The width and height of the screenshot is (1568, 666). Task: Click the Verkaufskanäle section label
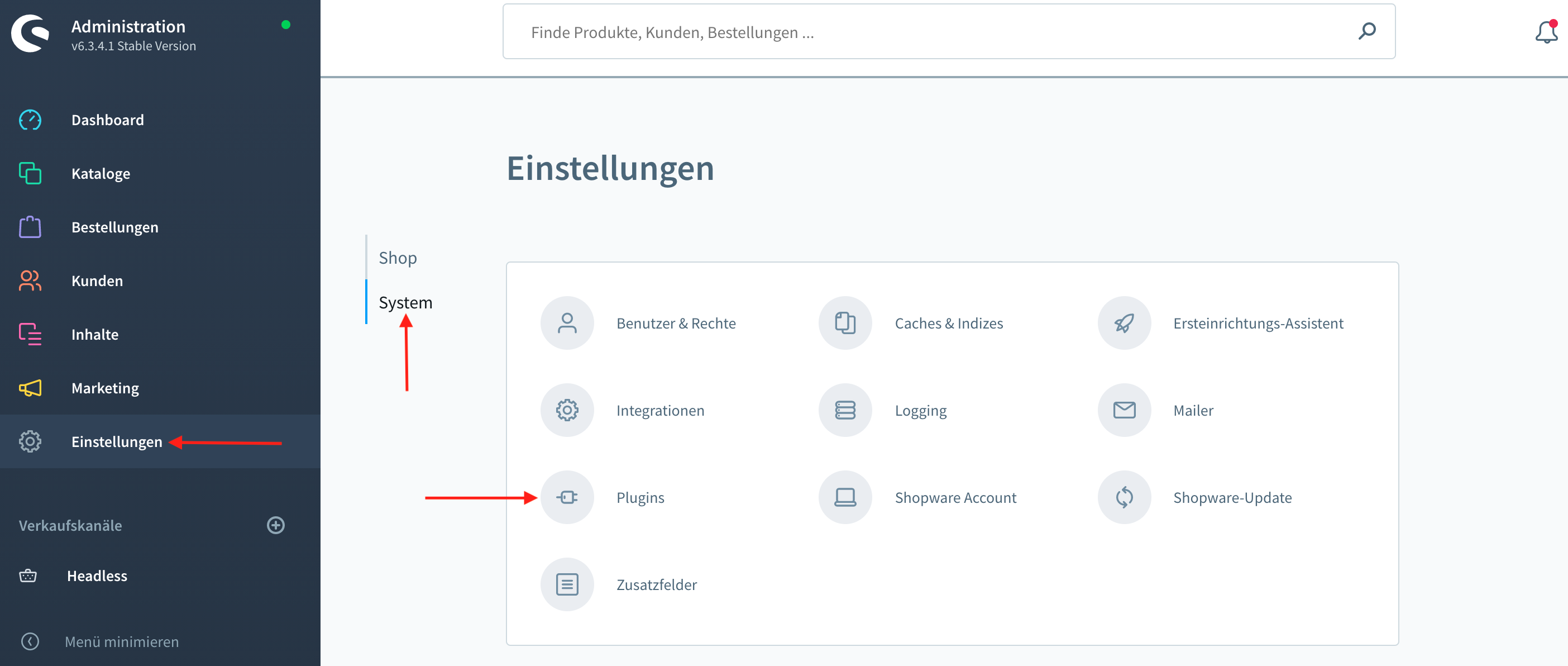(x=70, y=525)
